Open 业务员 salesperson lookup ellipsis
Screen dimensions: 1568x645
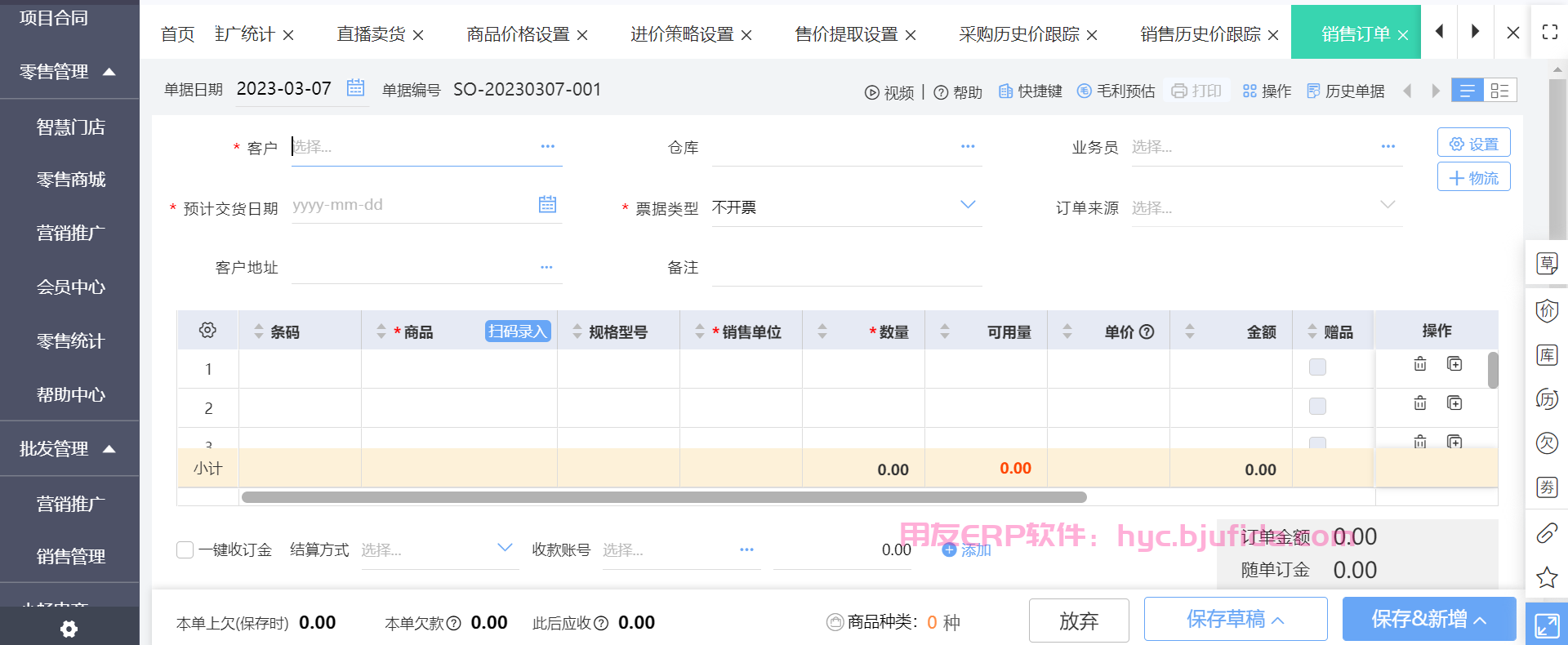[x=1388, y=146]
